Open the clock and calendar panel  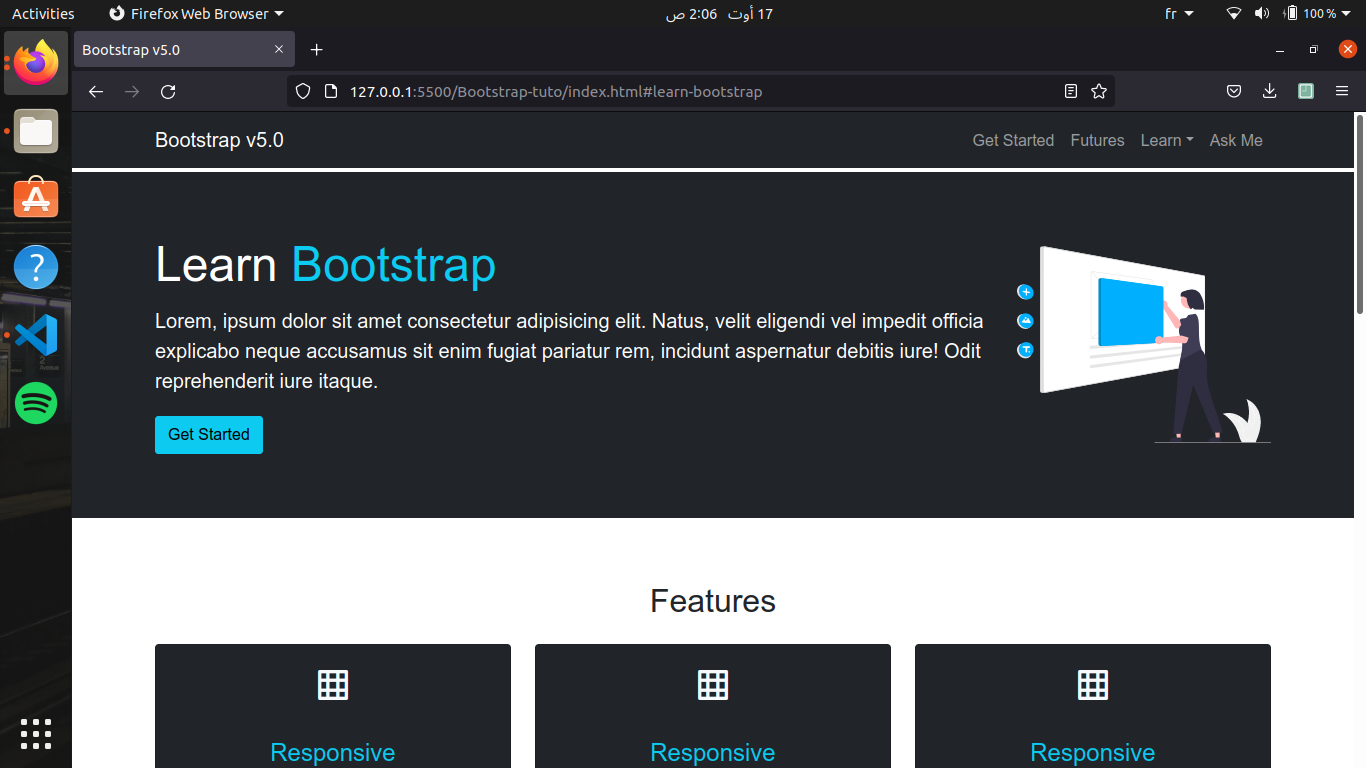tap(719, 14)
